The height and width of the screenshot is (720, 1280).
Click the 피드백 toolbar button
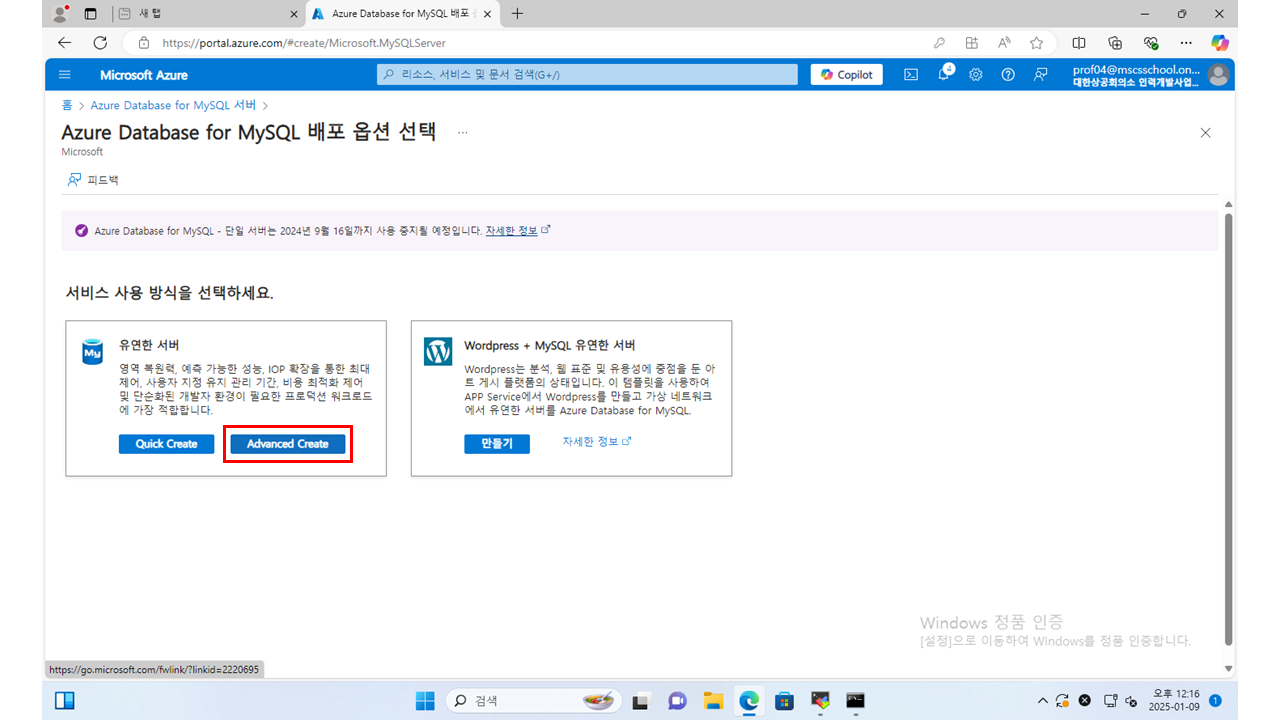click(93, 180)
